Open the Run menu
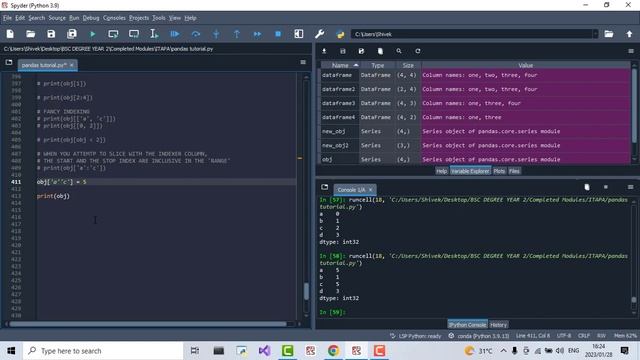Viewport: 640px width, 360px height. click(74, 18)
